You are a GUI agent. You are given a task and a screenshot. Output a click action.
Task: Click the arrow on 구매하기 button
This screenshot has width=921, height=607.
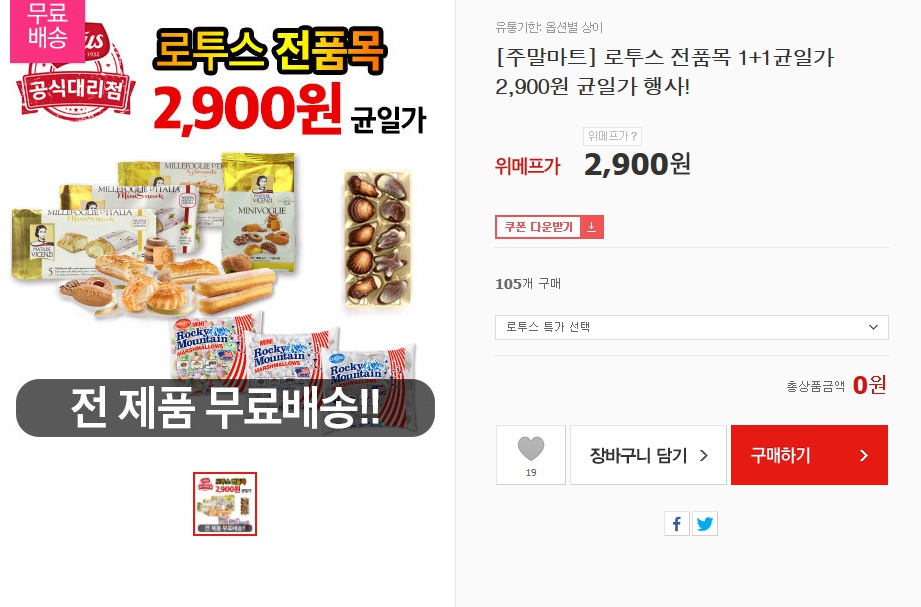pos(863,455)
